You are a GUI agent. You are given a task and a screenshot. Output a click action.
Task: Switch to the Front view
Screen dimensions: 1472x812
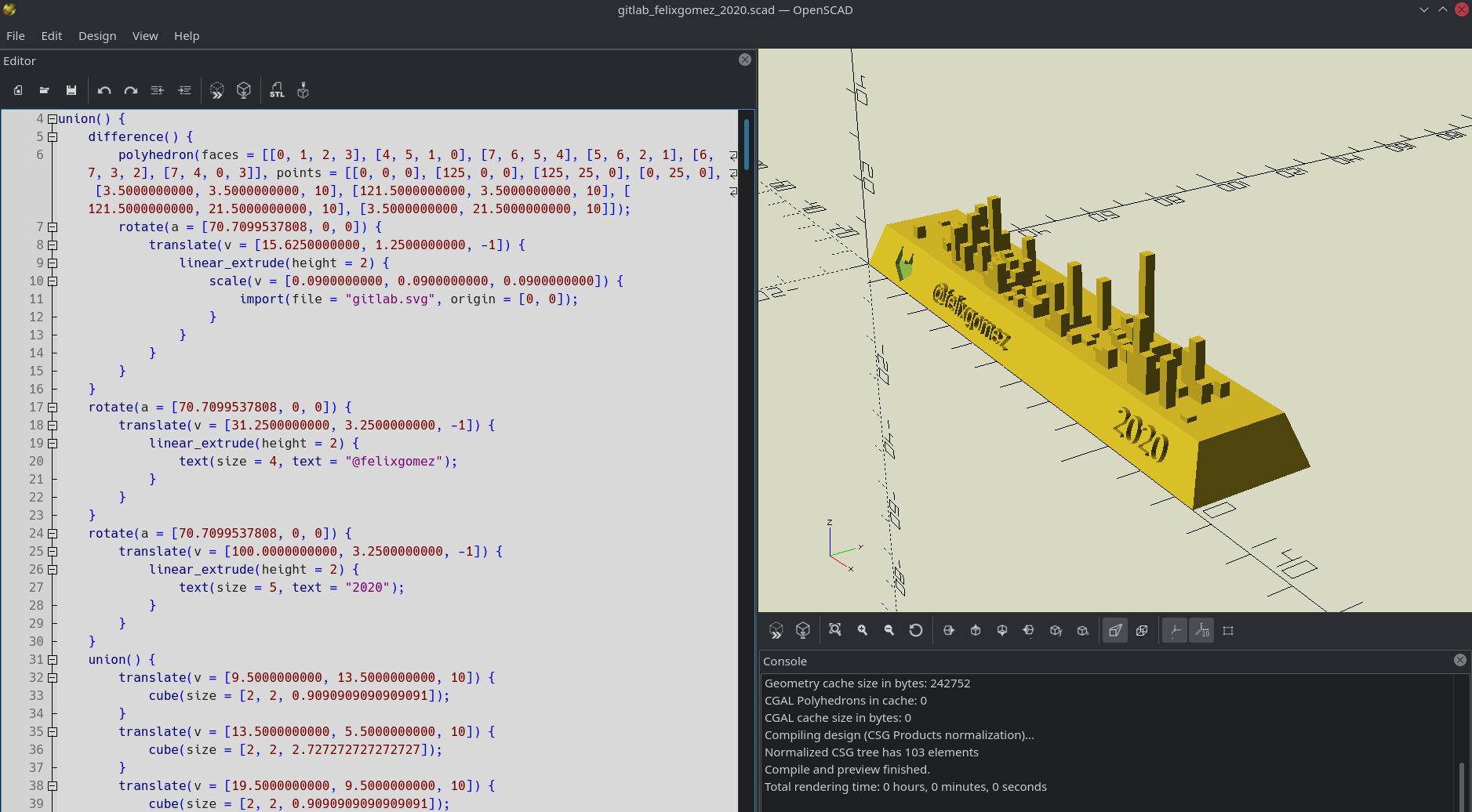click(1056, 630)
